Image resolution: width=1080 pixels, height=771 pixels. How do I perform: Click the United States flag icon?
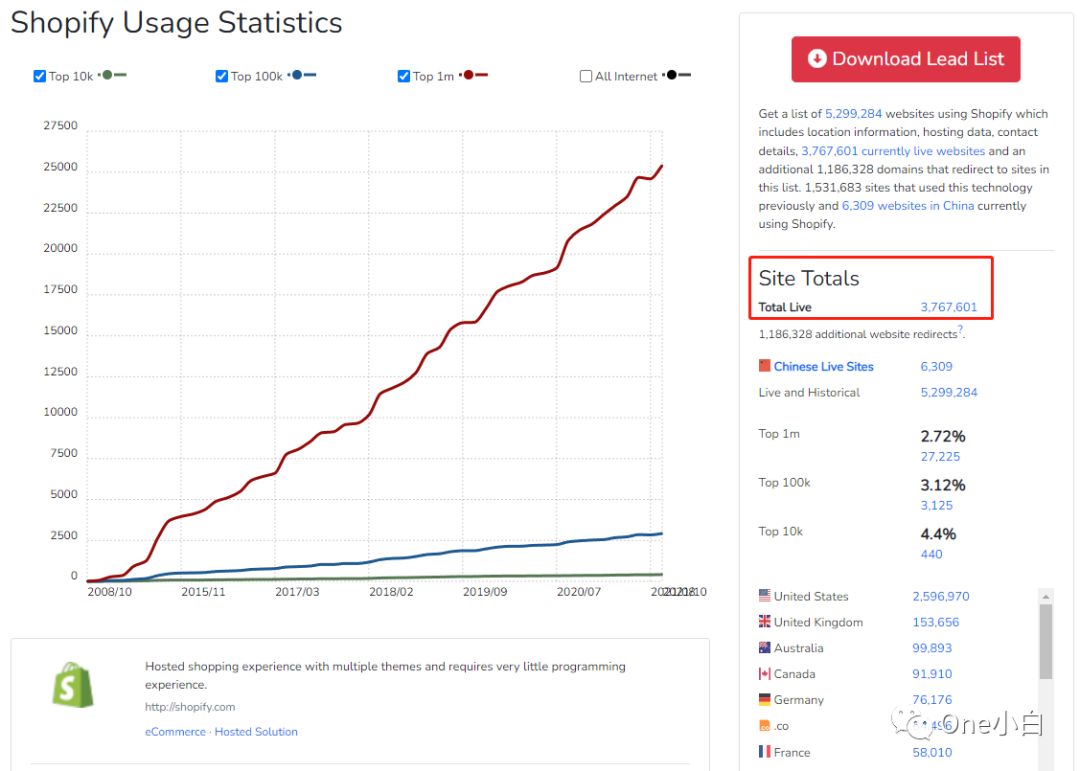(x=765, y=596)
